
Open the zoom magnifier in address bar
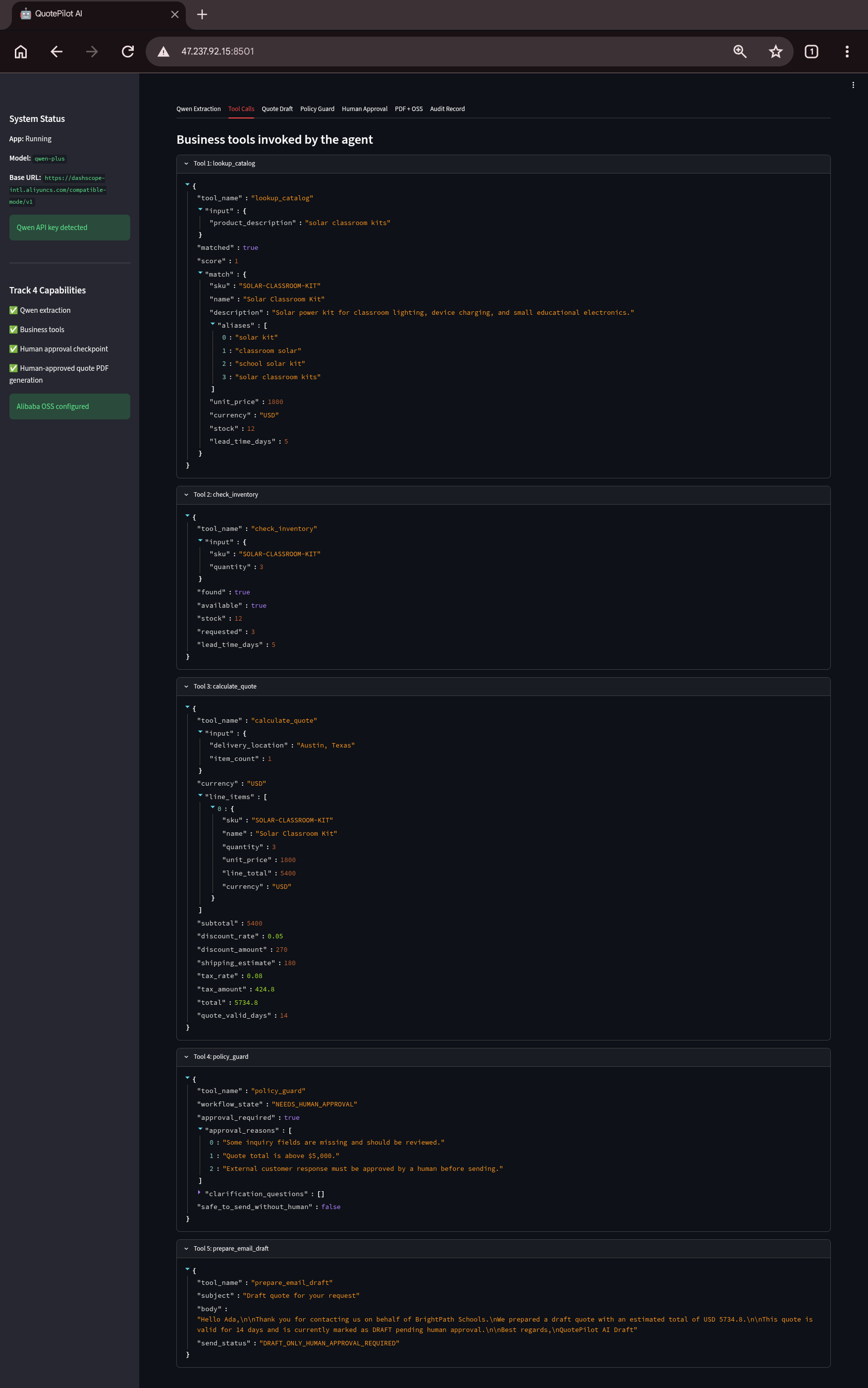coord(740,52)
